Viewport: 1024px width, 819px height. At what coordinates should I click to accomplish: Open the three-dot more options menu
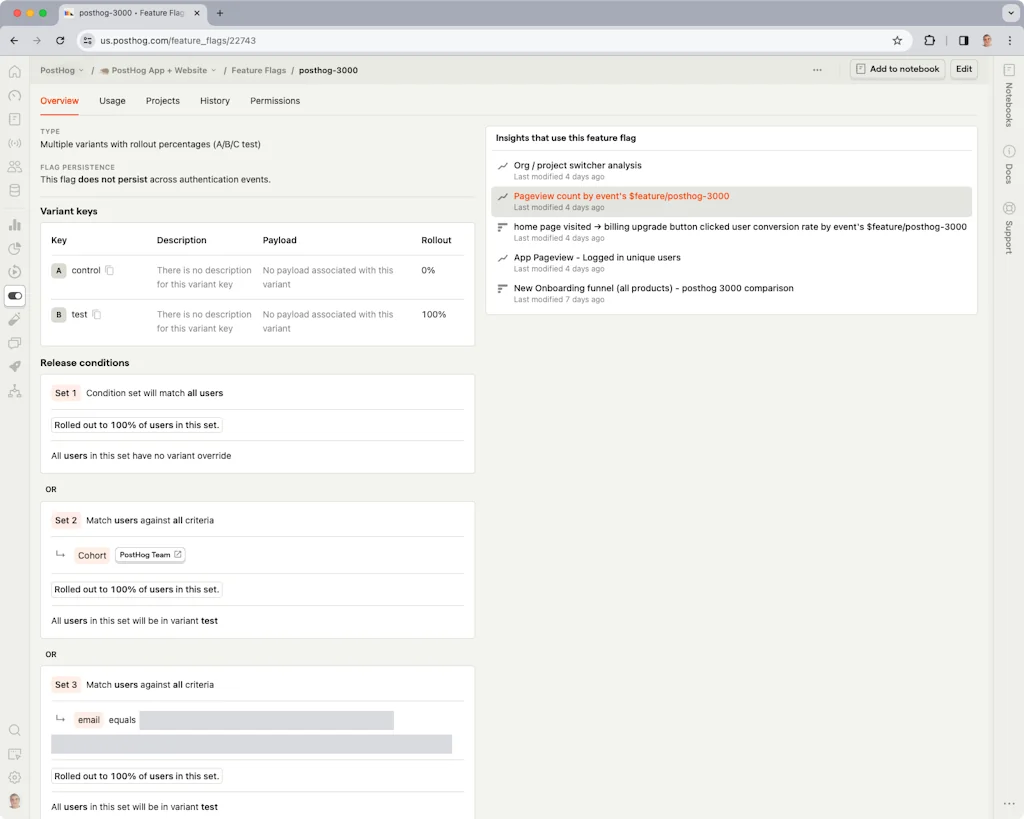[817, 69]
